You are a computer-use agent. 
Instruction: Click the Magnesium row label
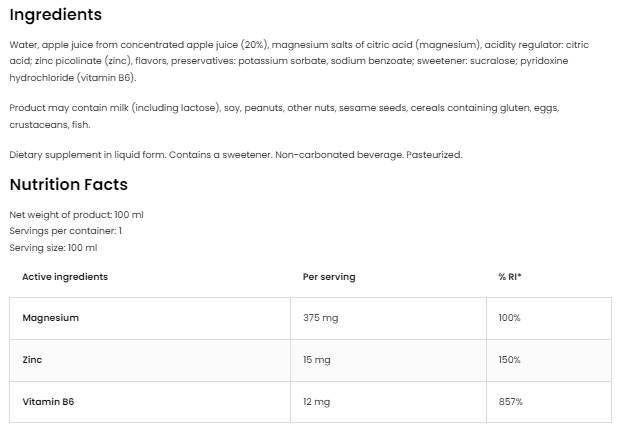pyautogui.click(x=50, y=318)
